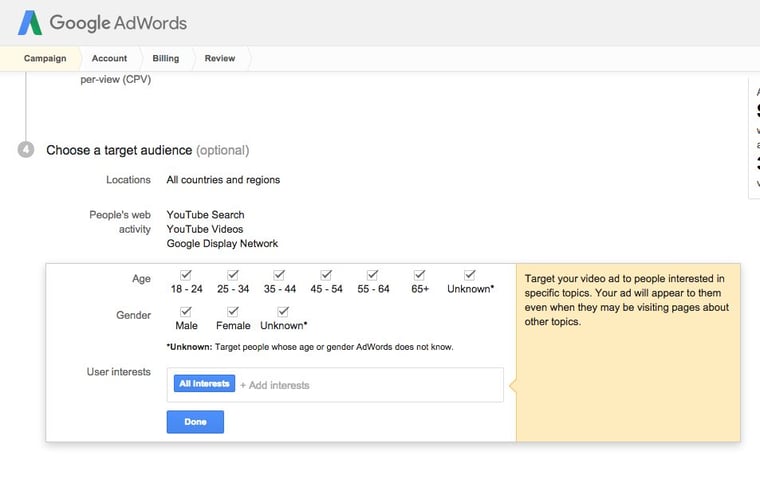
Task: Deselect the 65+ age checkbox
Action: point(419,275)
